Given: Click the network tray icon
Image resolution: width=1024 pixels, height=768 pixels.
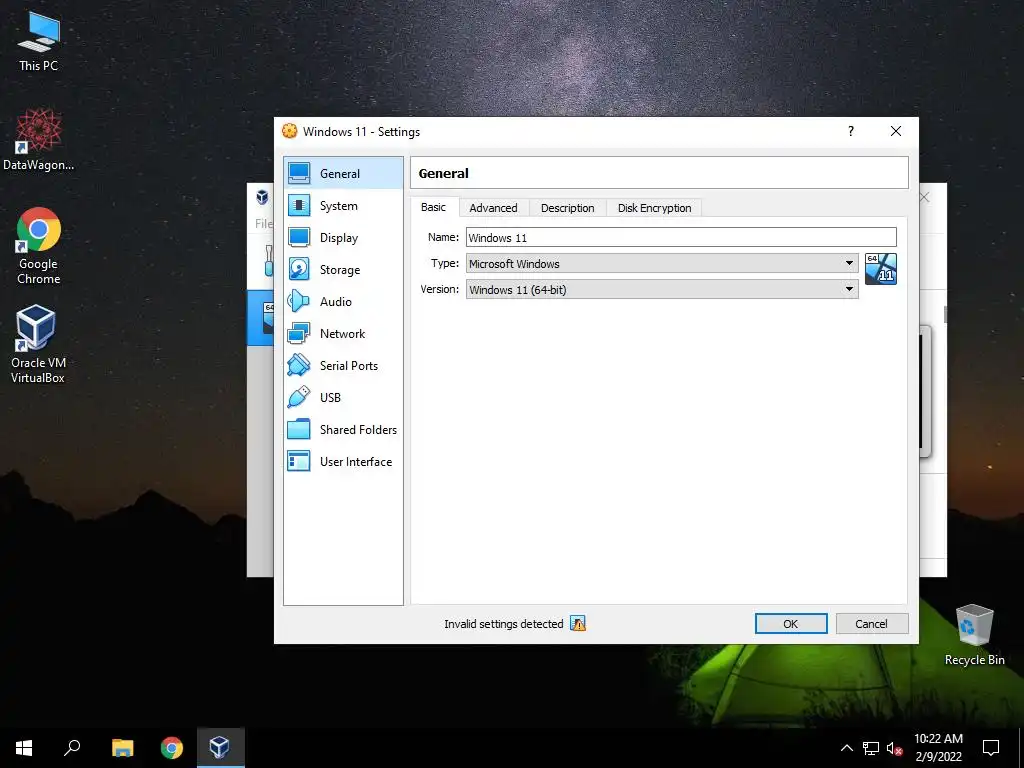Looking at the screenshot, I should click(871, 748).
